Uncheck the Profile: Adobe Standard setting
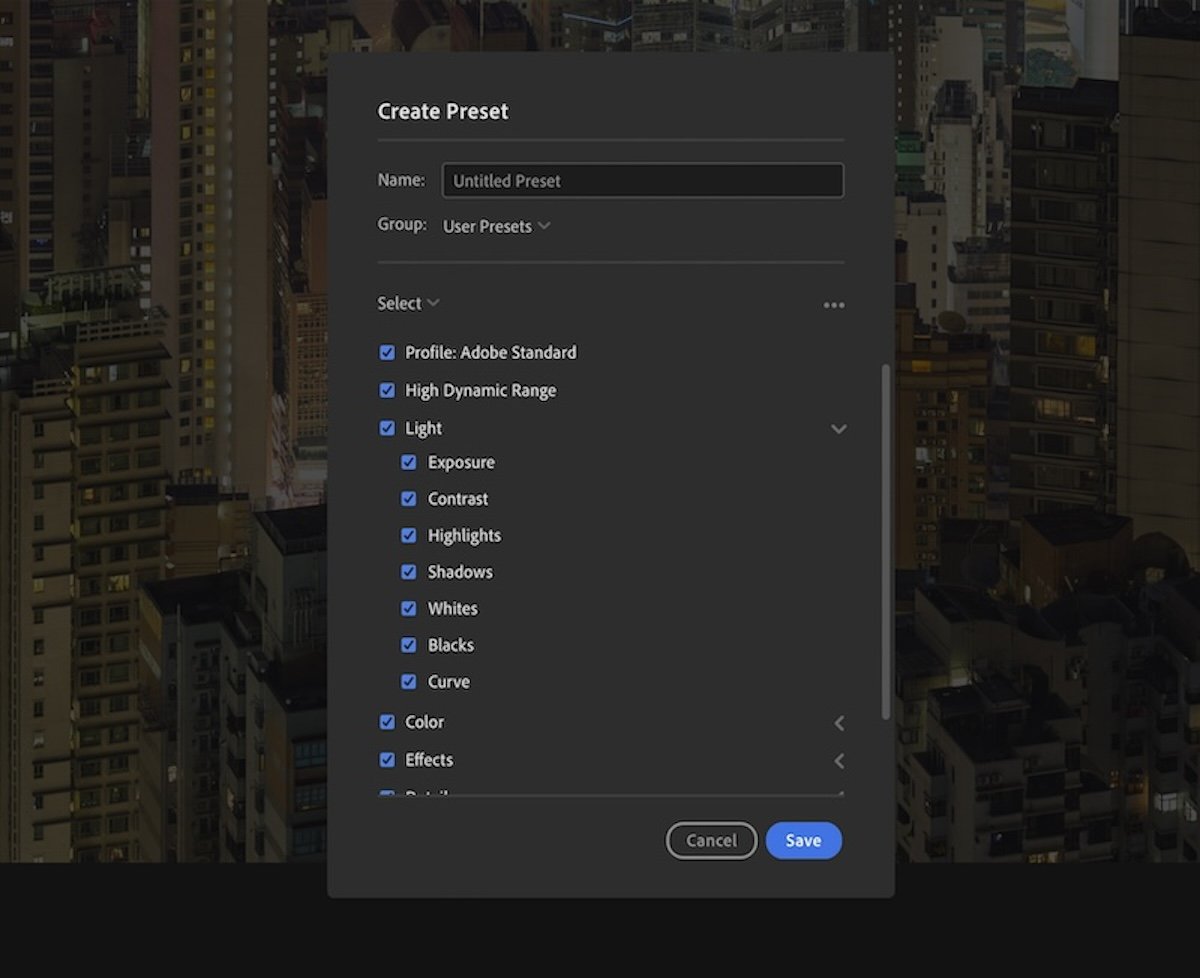This screenshot has height=978, width=1200. tap(387, 352)
